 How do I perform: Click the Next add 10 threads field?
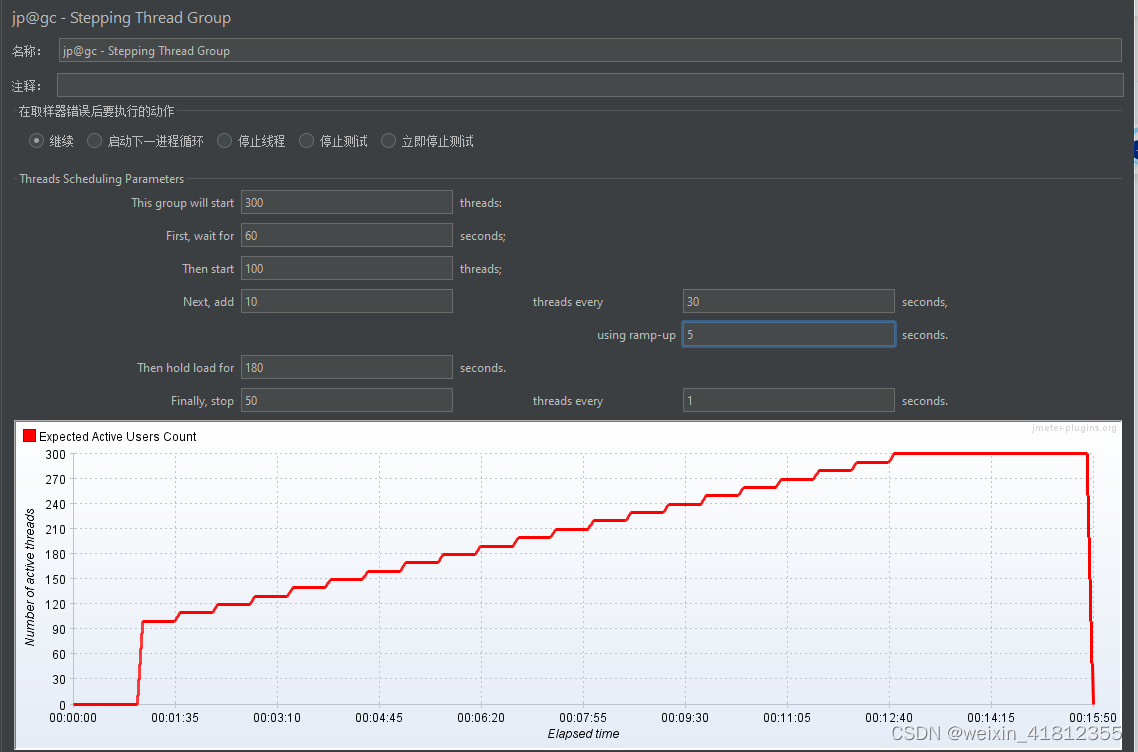tap(346, 300)
